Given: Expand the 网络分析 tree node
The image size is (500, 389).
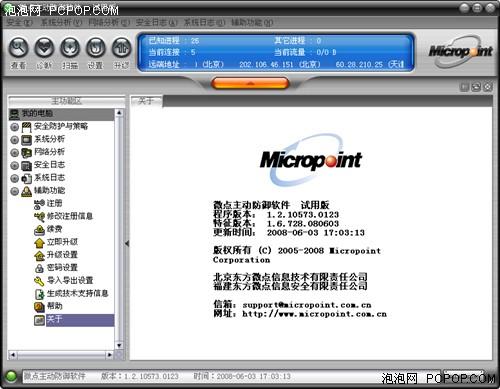Looking at the screenshot, I should [14, 153].
